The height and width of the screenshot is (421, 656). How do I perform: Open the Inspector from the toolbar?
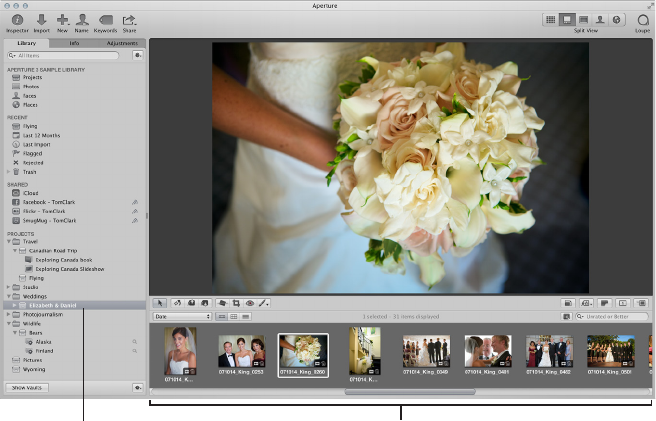click(x=17, y=20)
